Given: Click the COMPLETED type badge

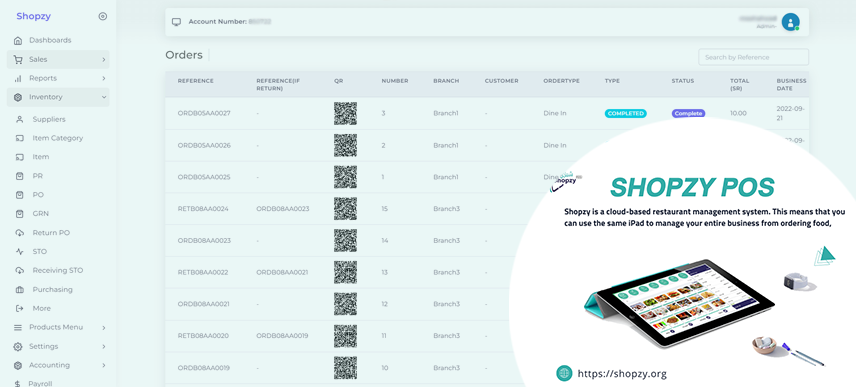Looking at the screenshot, I should click(626, 114).
